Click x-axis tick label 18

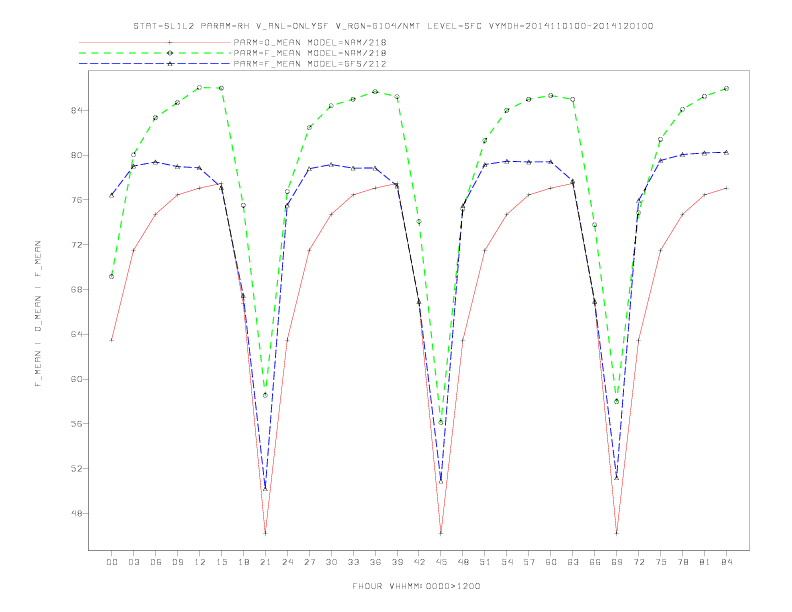[x=243, y=562]
